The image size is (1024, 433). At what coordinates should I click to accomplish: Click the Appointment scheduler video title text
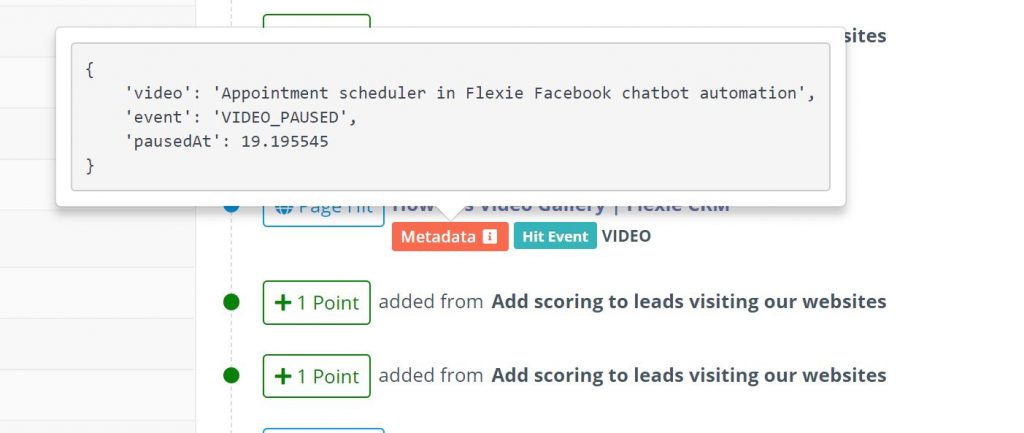point(510,93)
